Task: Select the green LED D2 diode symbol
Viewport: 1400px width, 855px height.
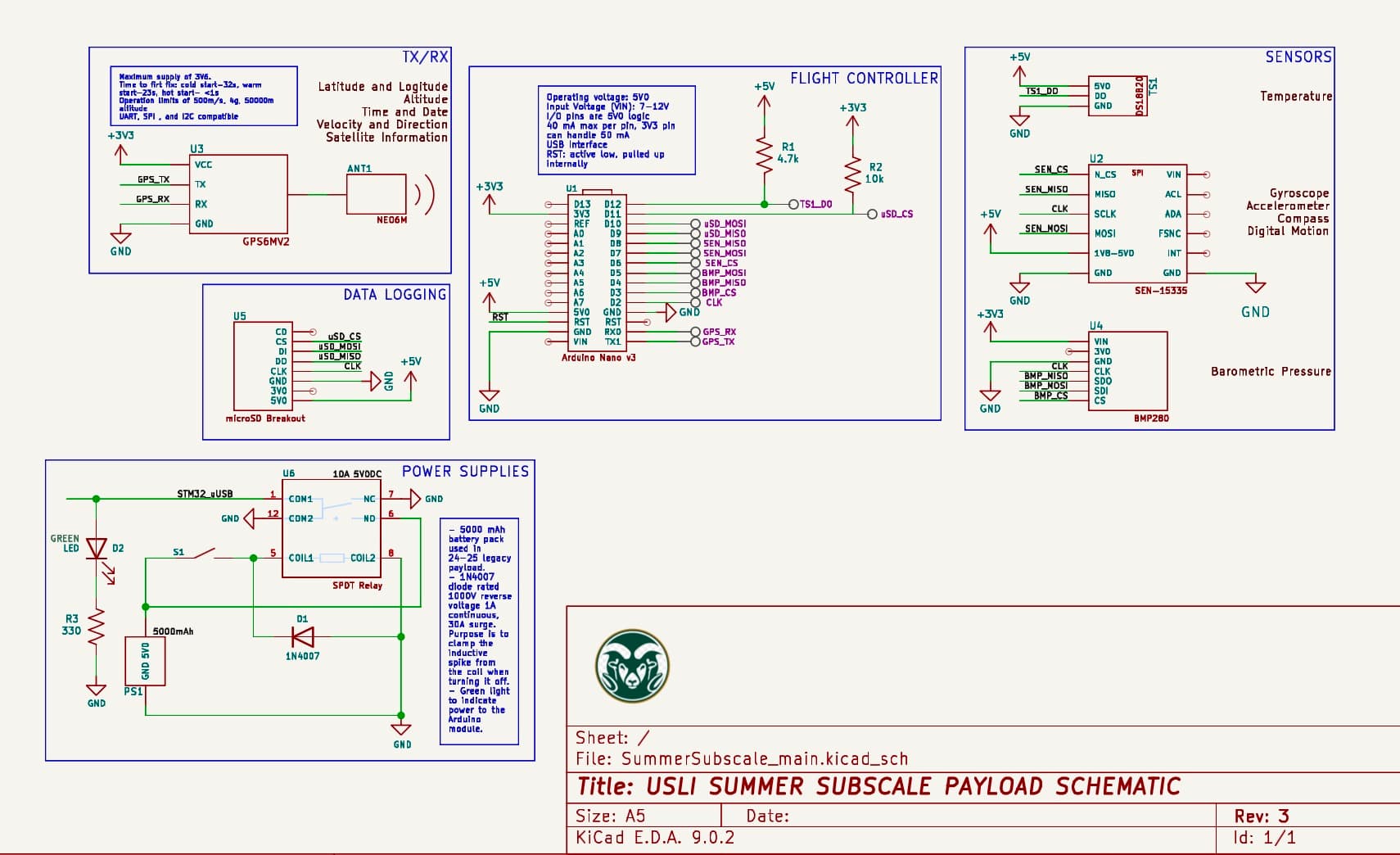Action: click(97, 549)
